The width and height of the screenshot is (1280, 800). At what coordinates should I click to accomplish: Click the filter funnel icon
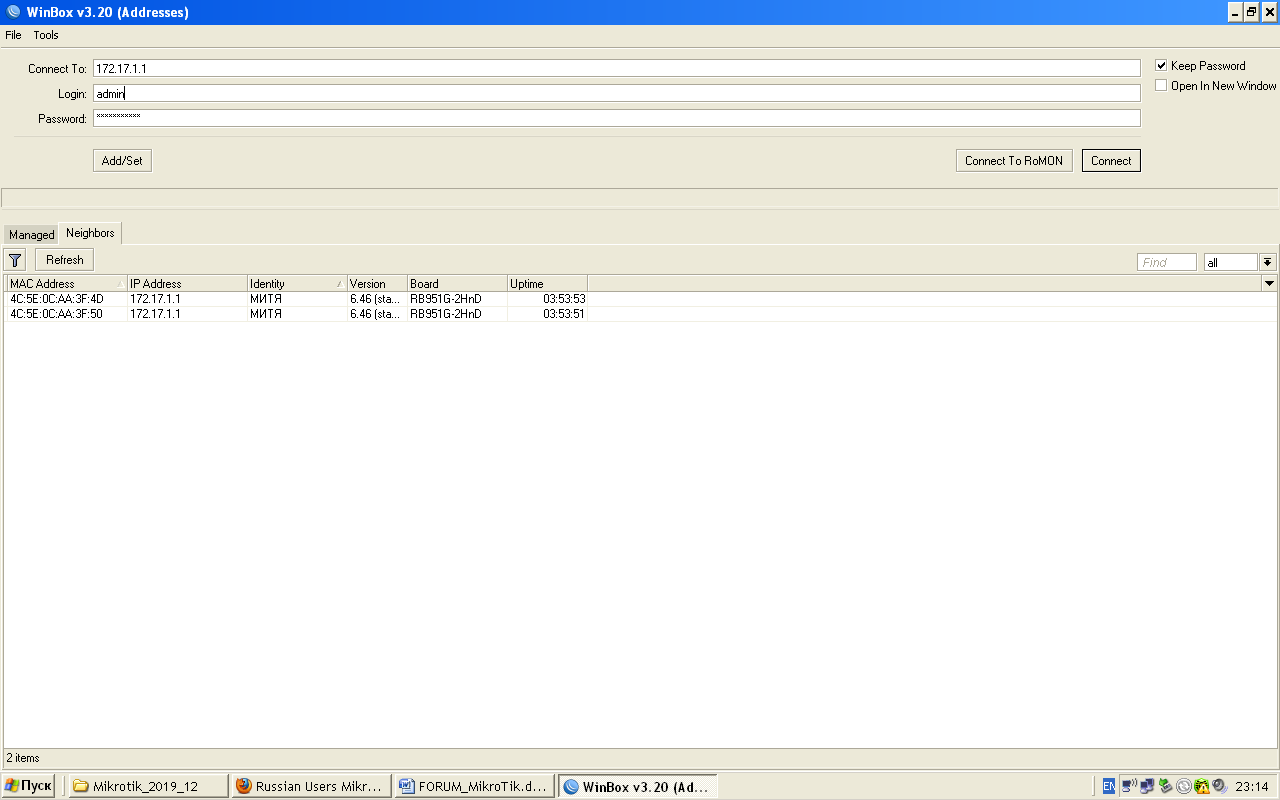coord(16,260)
